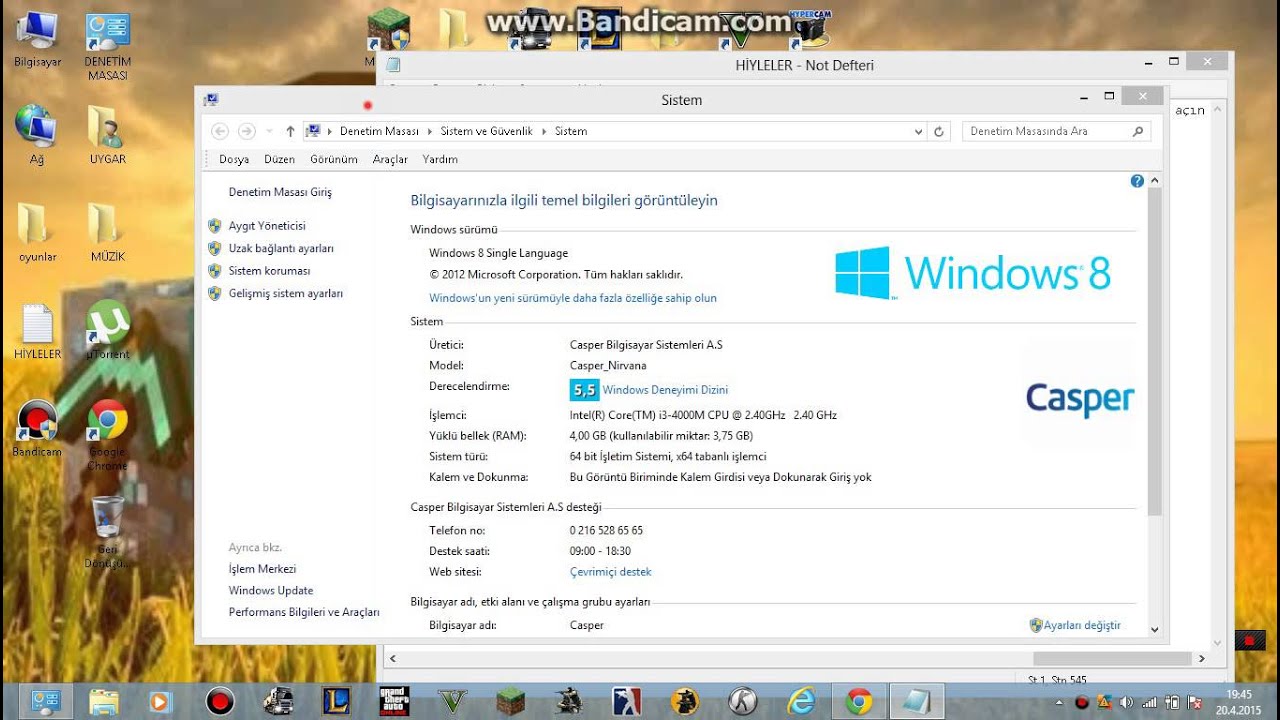Launch µTorrent from desktop
Screen dimensions: 1280x720
(108, 330)
